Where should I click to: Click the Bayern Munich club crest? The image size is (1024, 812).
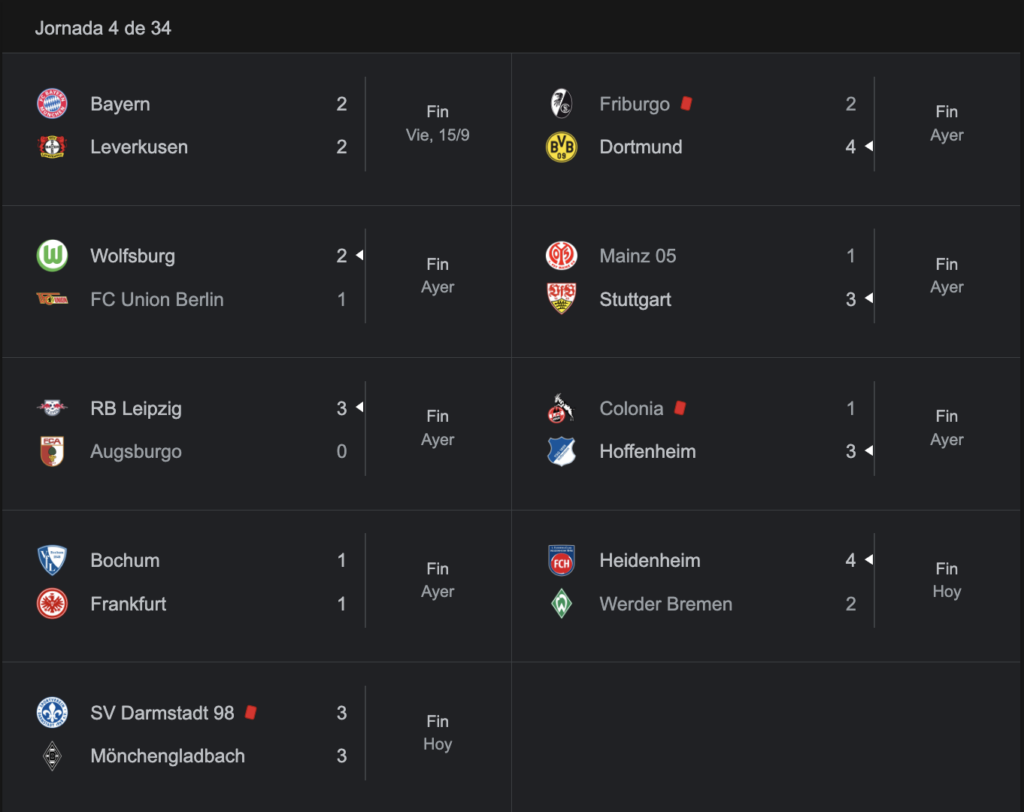pyautogui.click(x=52, y=104)
